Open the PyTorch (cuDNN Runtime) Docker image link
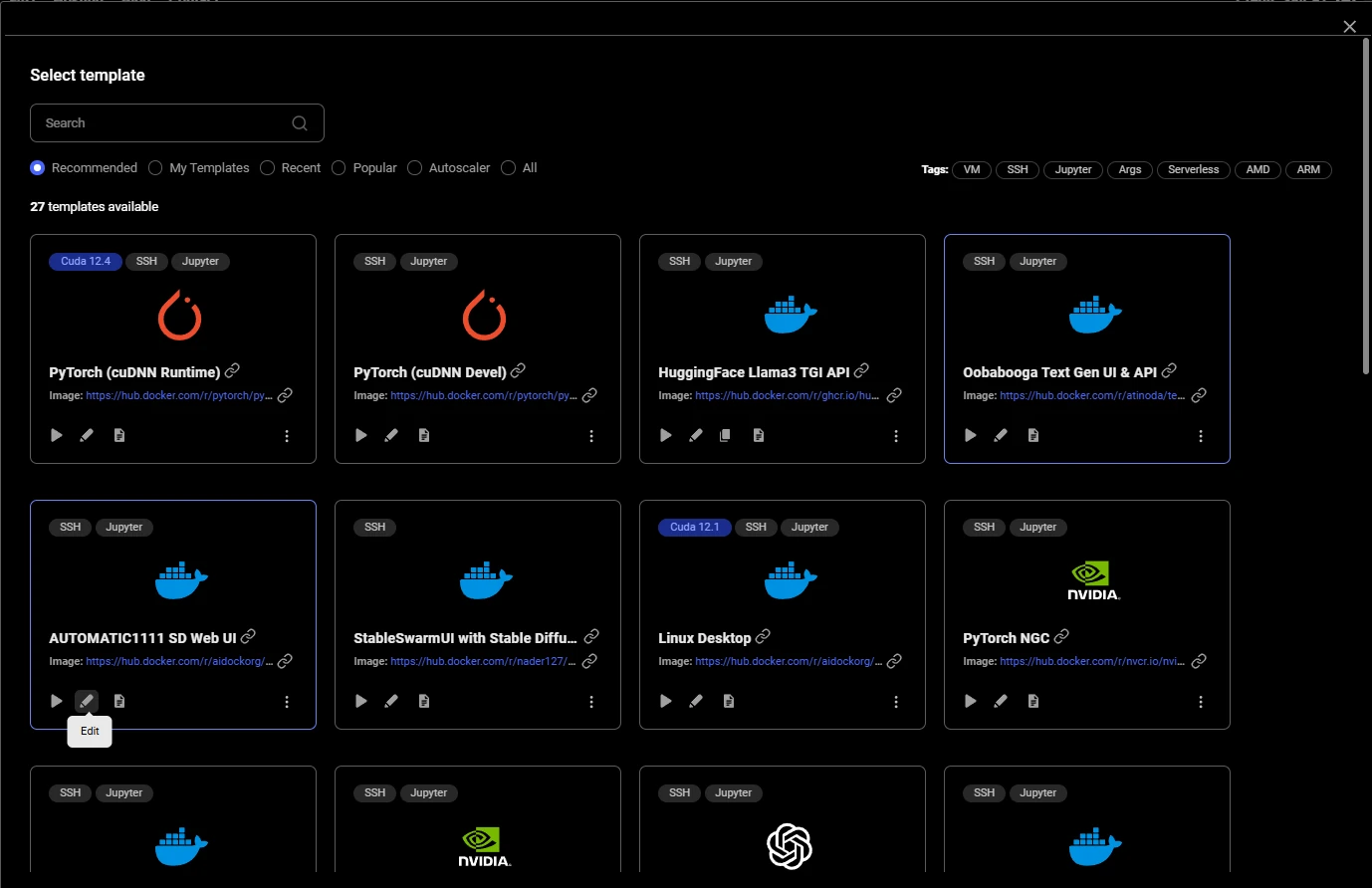This screenshot has width=1372, height=888. [179, 396]
